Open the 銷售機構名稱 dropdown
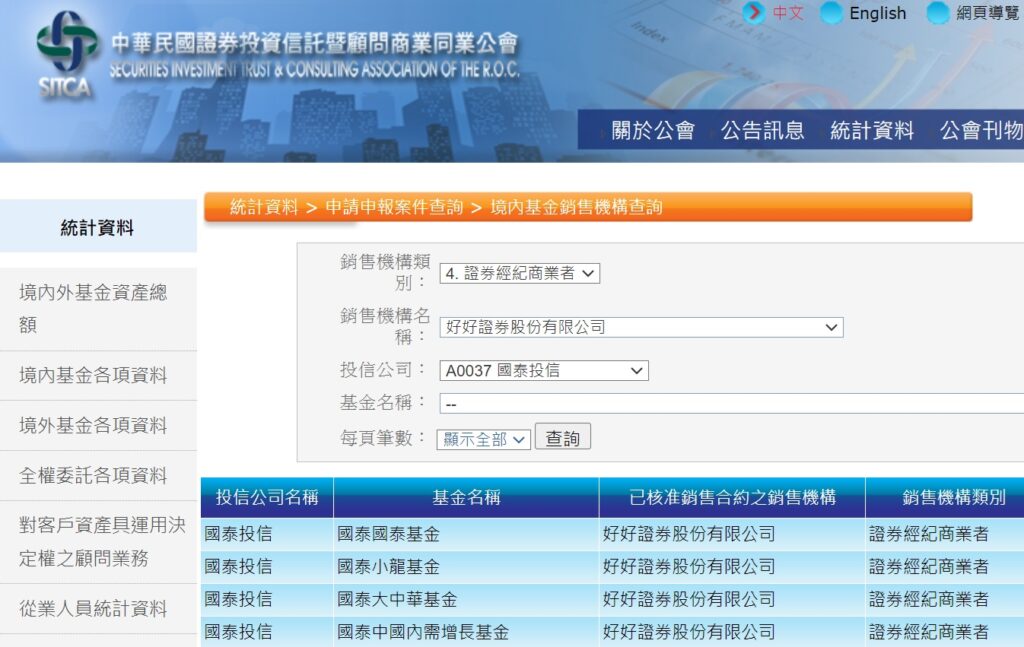1024x647 pixels. pyautogui.click(x=641, y=327)
